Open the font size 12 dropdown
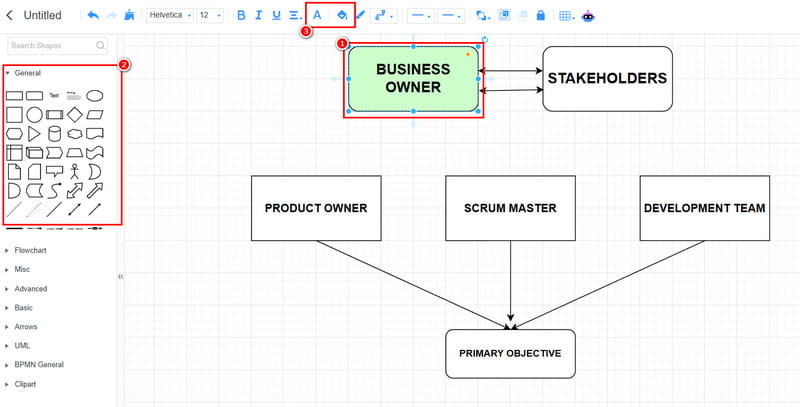Screen dimensions: 800x407 tap(210, 15)
